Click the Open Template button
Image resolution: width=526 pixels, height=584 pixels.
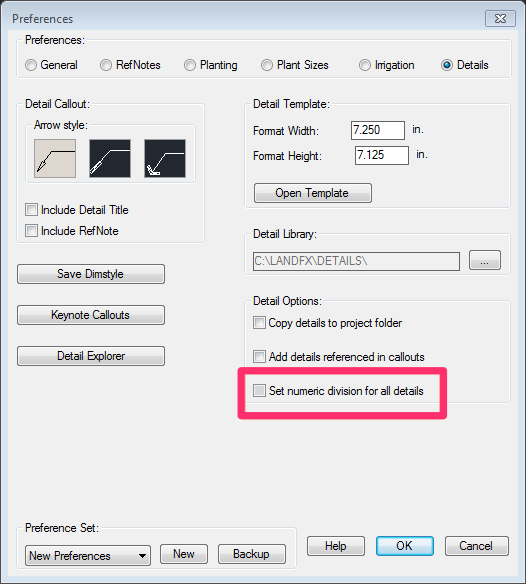(x=313, y=193)
